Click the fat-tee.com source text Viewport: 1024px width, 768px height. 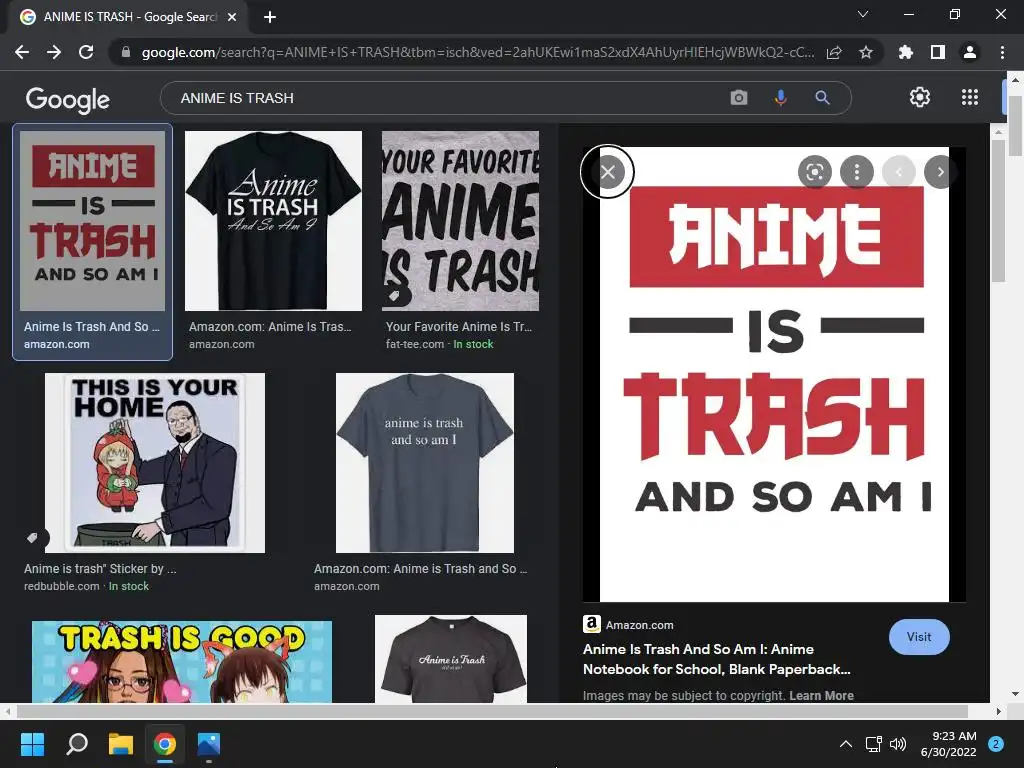pos(414,344)
